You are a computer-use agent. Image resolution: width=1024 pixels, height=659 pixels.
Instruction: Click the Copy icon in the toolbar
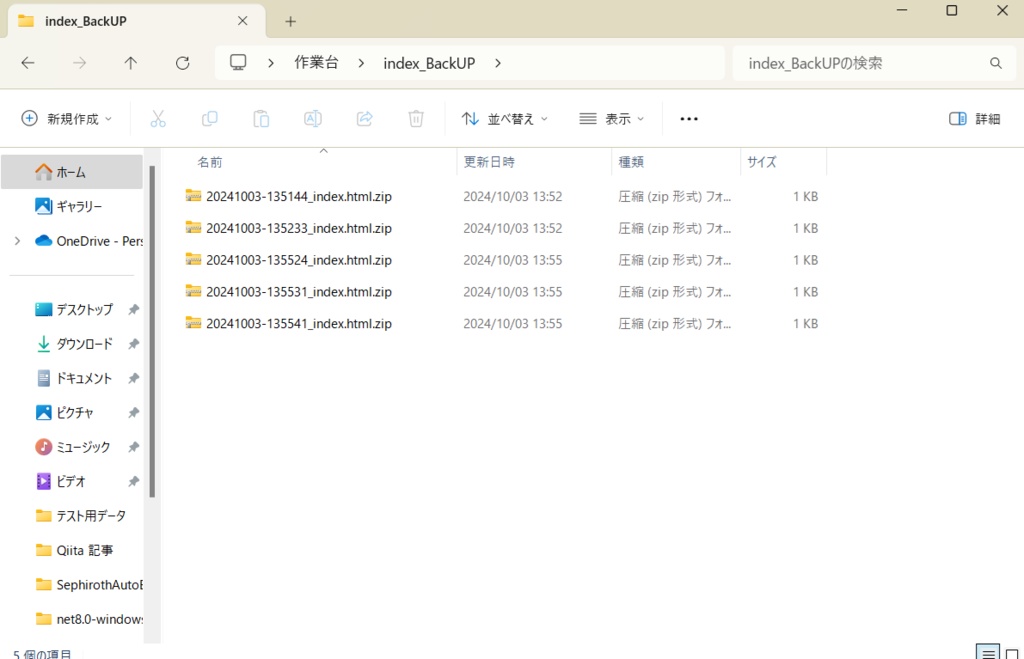tap(210, 118)
